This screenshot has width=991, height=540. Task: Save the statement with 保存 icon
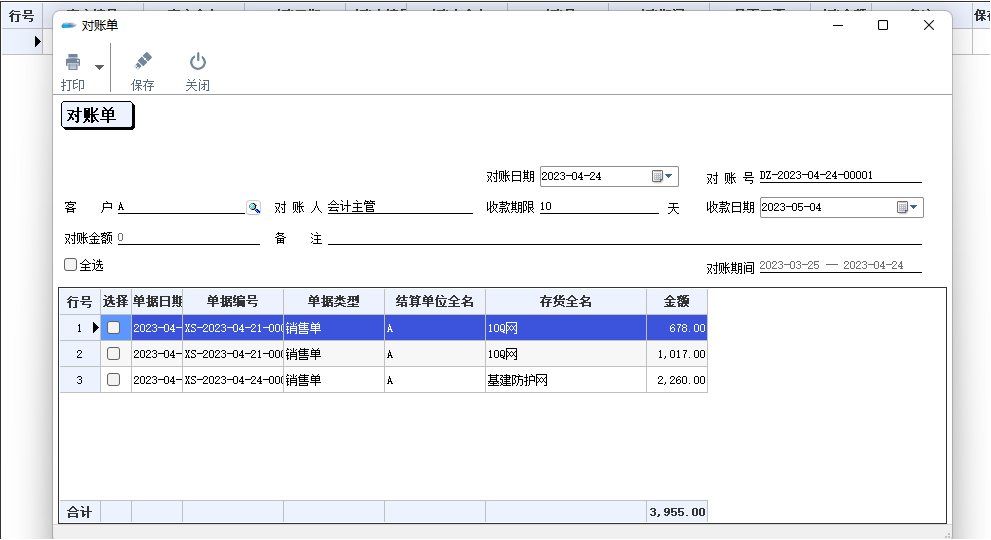(143, 62)
